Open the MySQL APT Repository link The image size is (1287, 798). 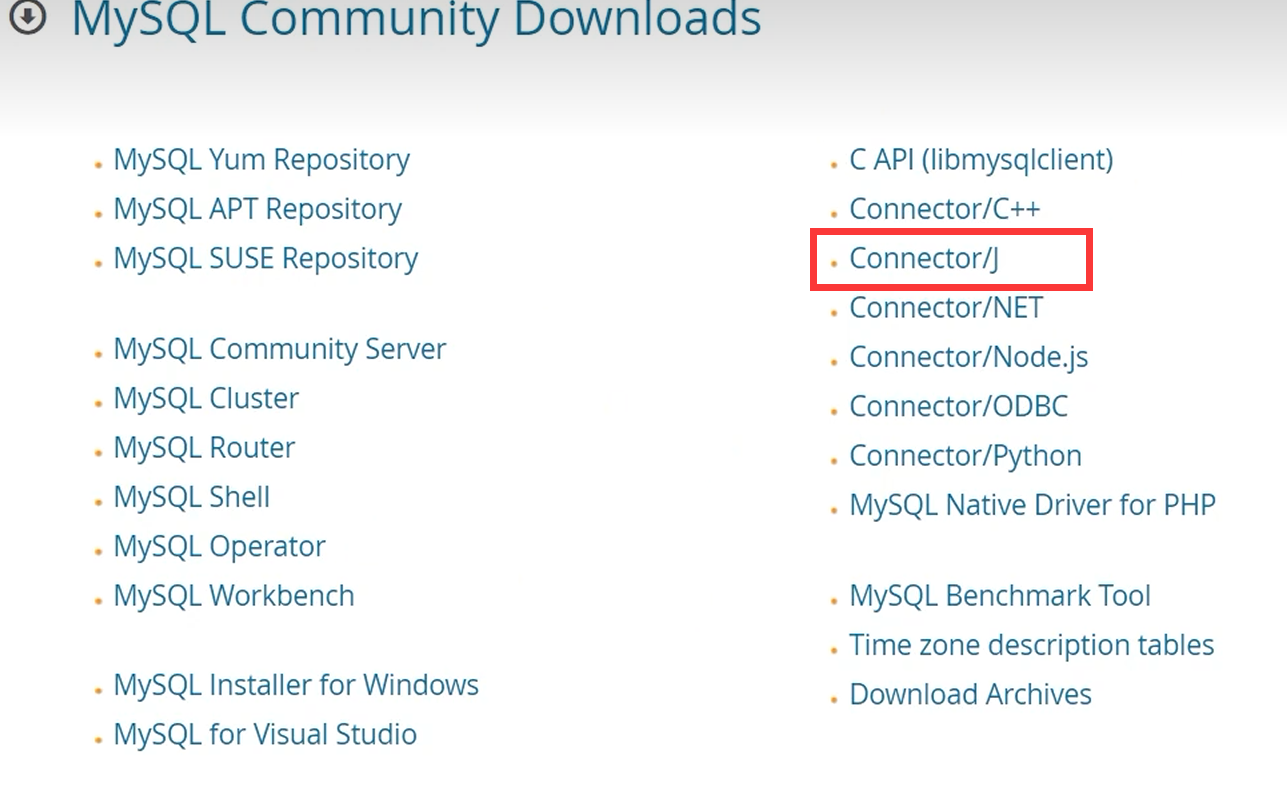point(258,209)
